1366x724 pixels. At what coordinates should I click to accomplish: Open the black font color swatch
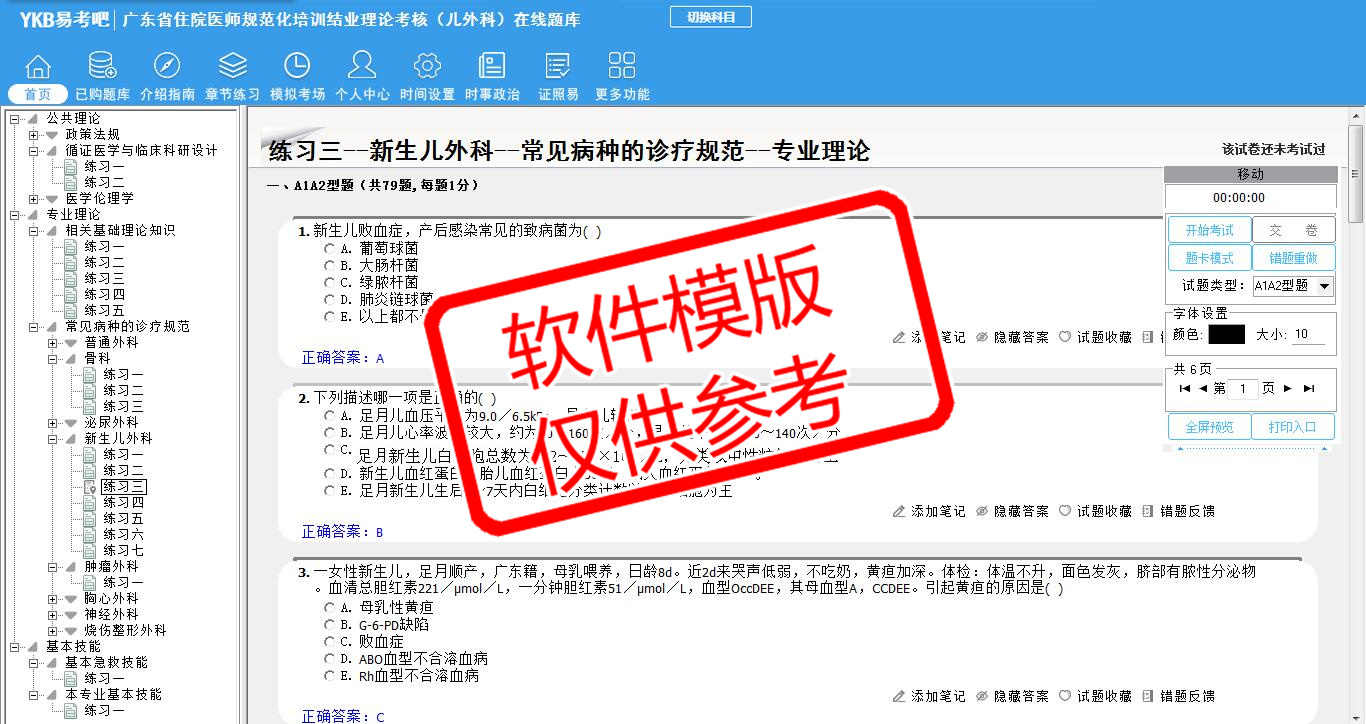coord(1226,334)
